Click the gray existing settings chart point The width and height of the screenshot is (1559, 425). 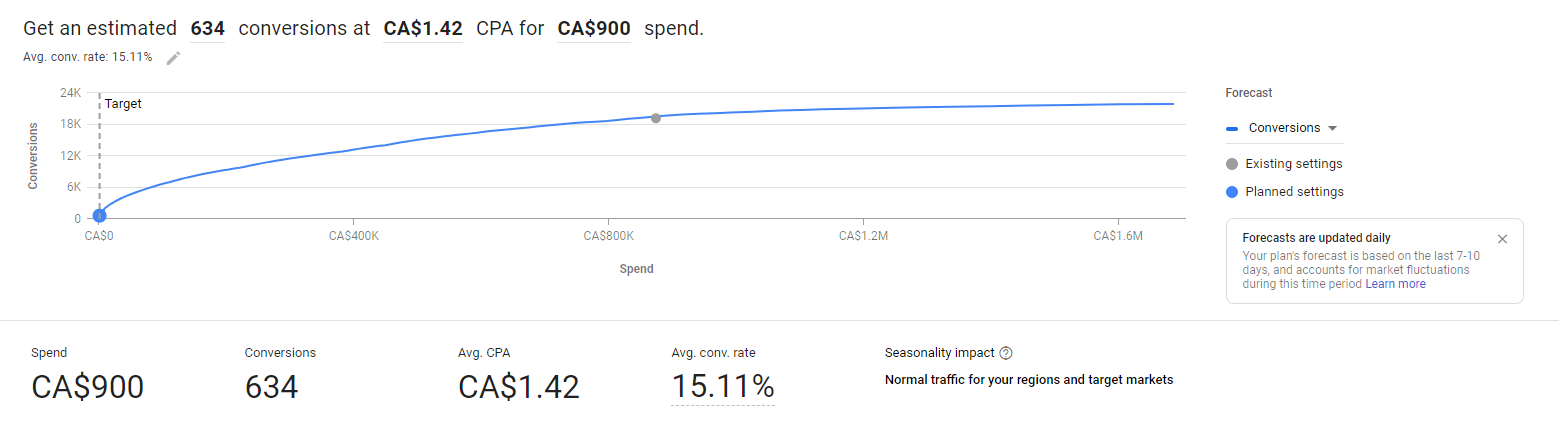[656, 118]
